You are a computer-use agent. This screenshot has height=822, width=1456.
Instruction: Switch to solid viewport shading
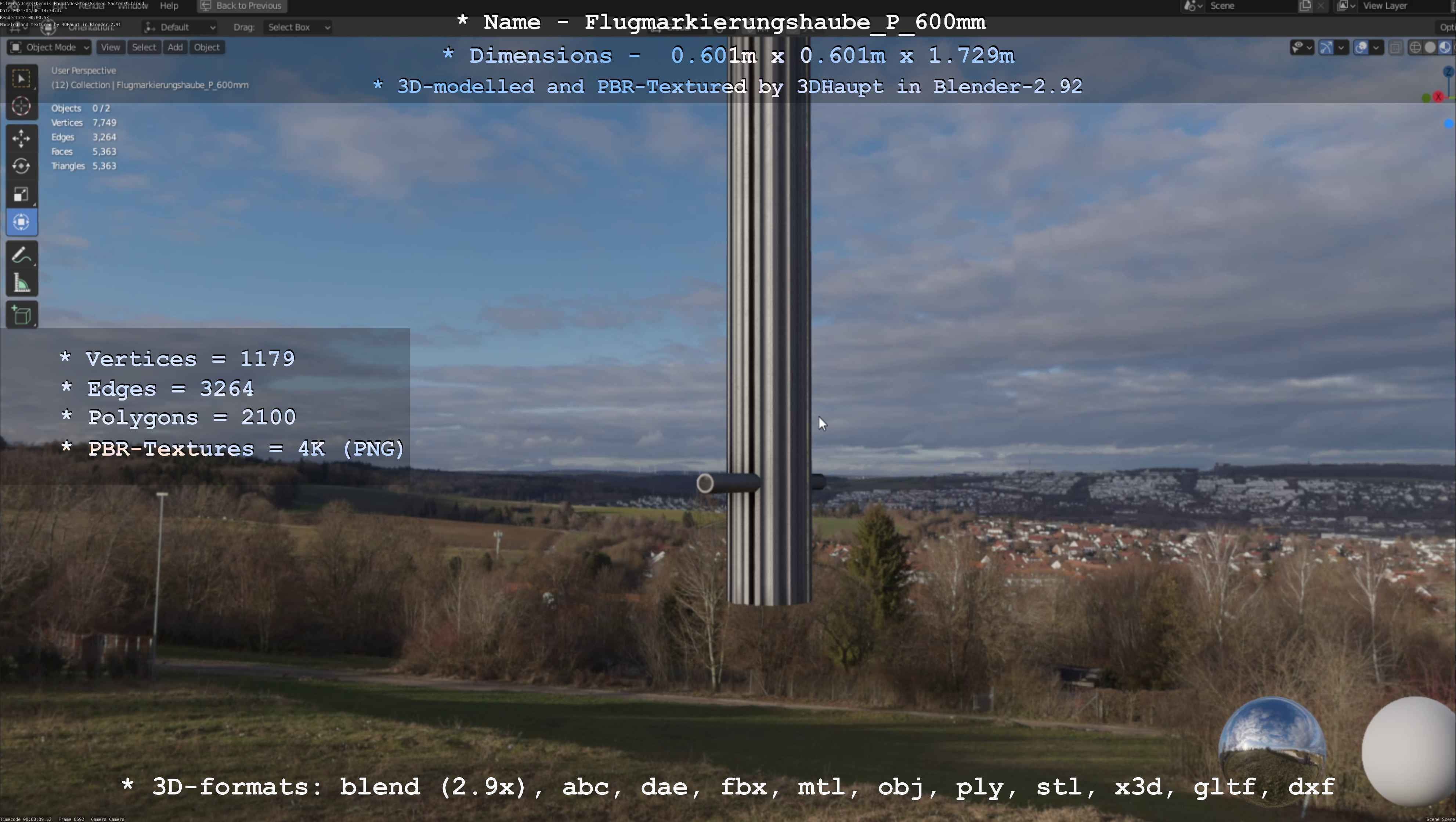pos(1430,47)
